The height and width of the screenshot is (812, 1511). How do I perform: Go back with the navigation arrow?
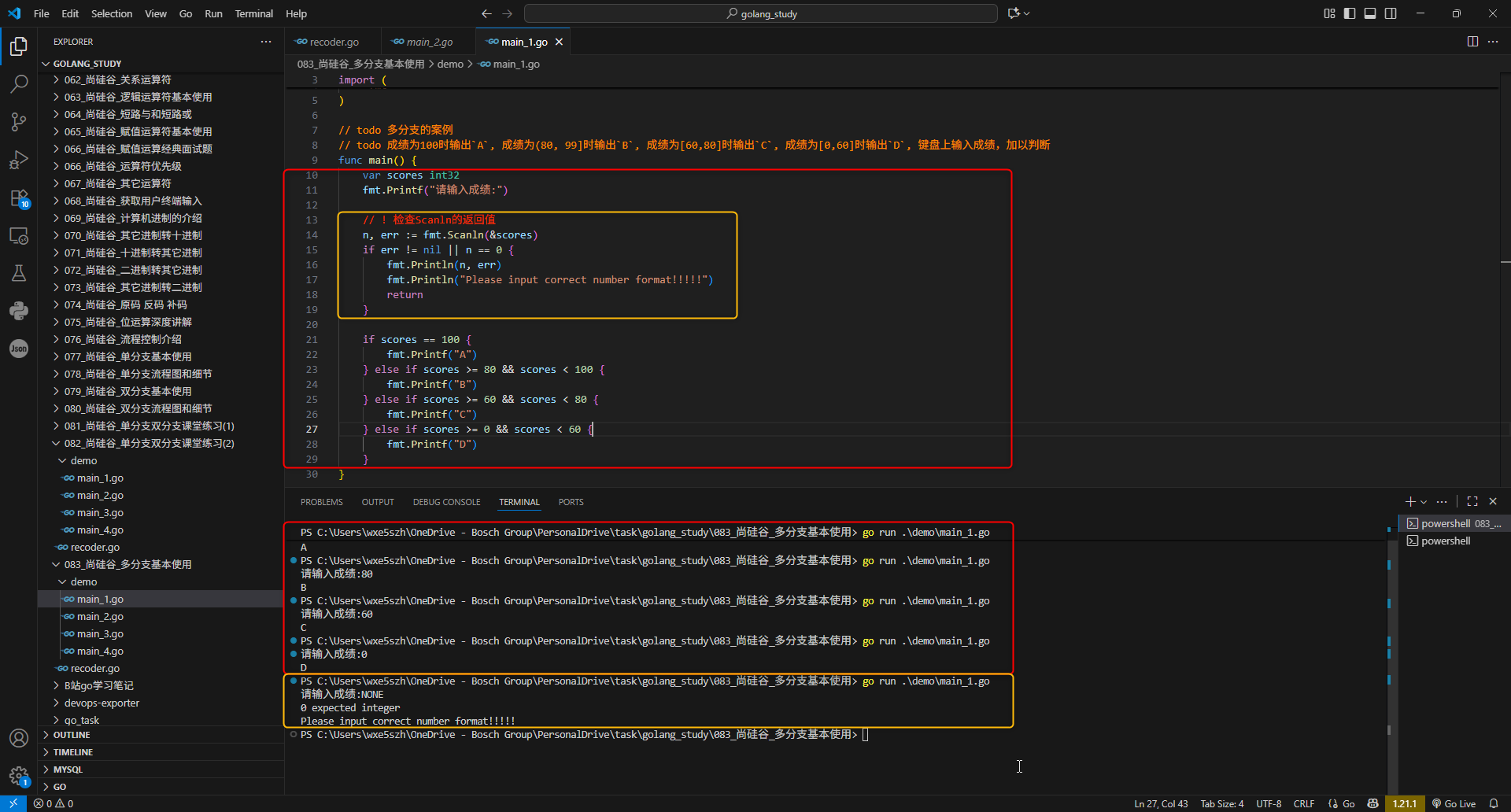486,13
